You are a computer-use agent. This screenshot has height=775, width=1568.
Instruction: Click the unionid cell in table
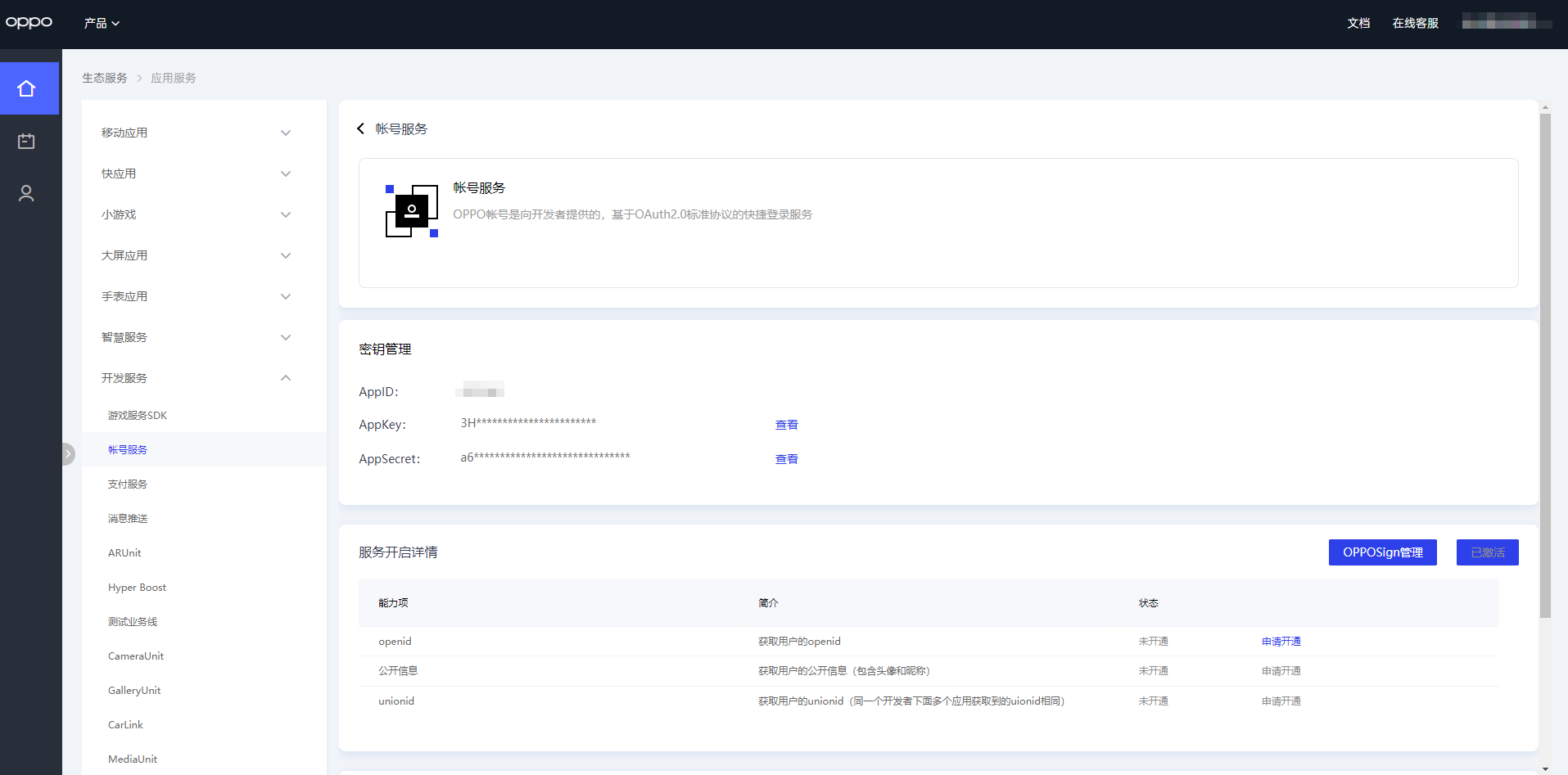tap(396, 701)
